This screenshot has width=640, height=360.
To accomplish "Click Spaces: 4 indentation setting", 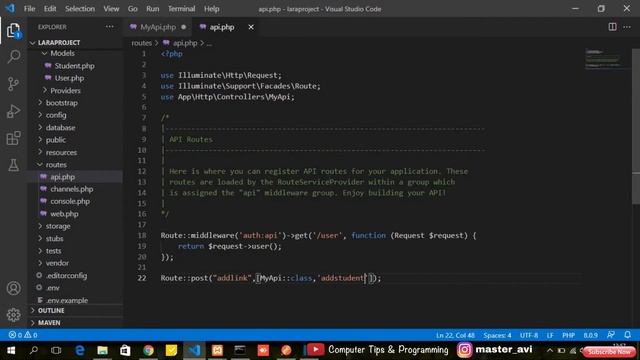I will tap(497, 335).
